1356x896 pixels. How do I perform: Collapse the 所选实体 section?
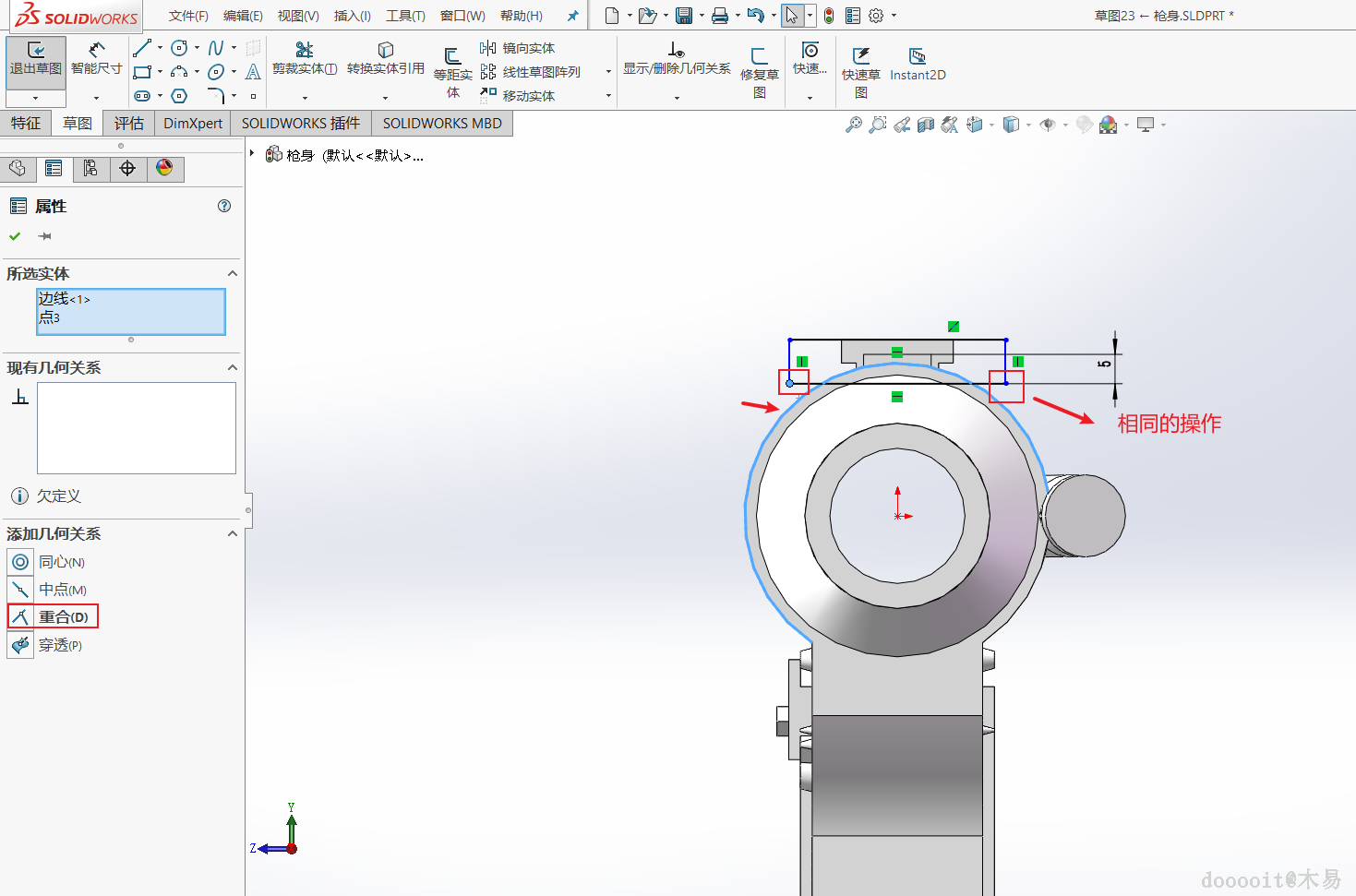click(233, 273)
